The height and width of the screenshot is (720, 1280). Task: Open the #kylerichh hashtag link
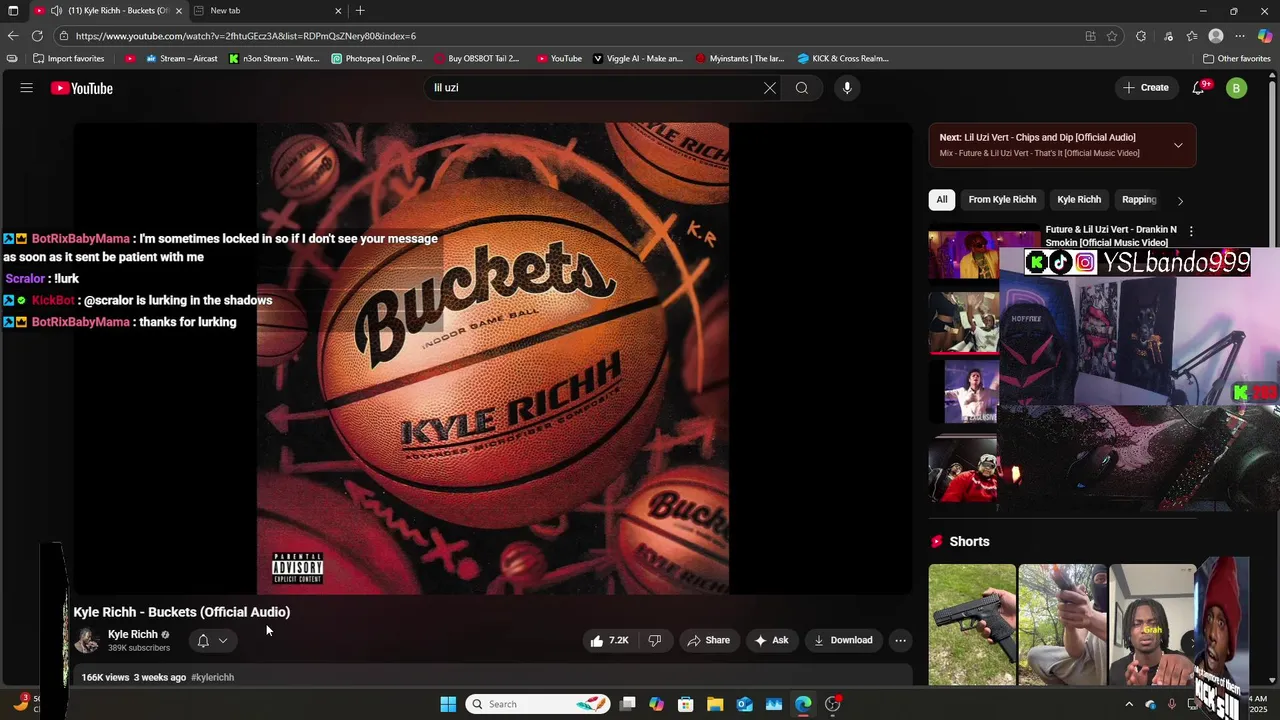[212, 678]
